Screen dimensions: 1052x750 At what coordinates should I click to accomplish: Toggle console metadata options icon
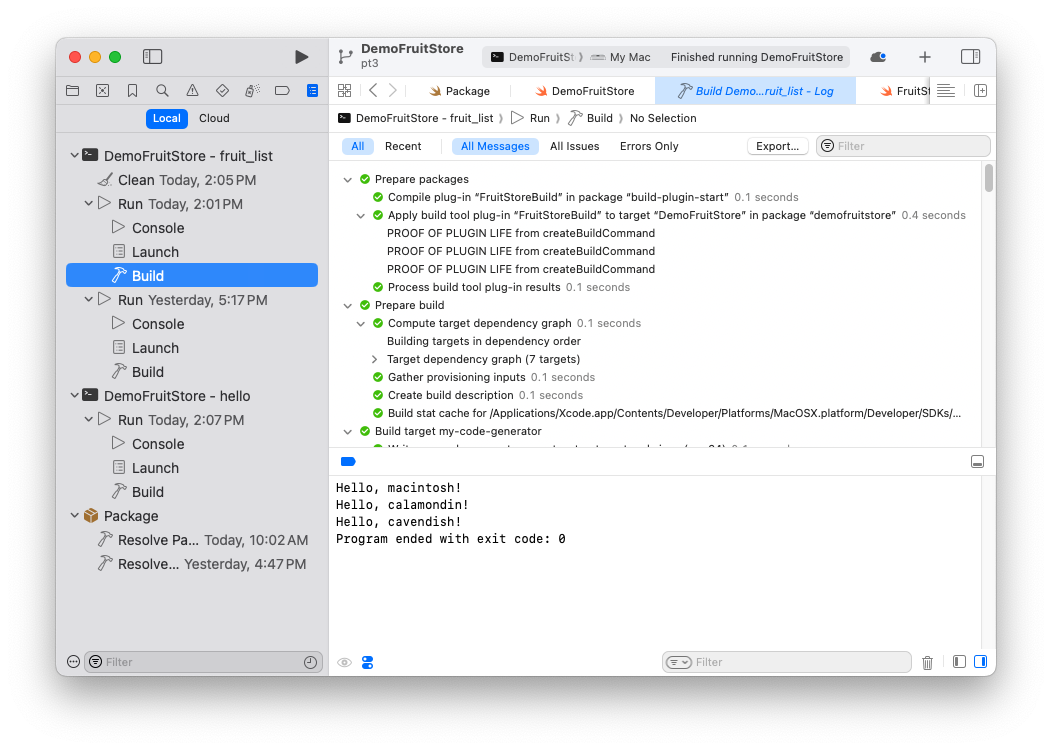pos(368,663)
